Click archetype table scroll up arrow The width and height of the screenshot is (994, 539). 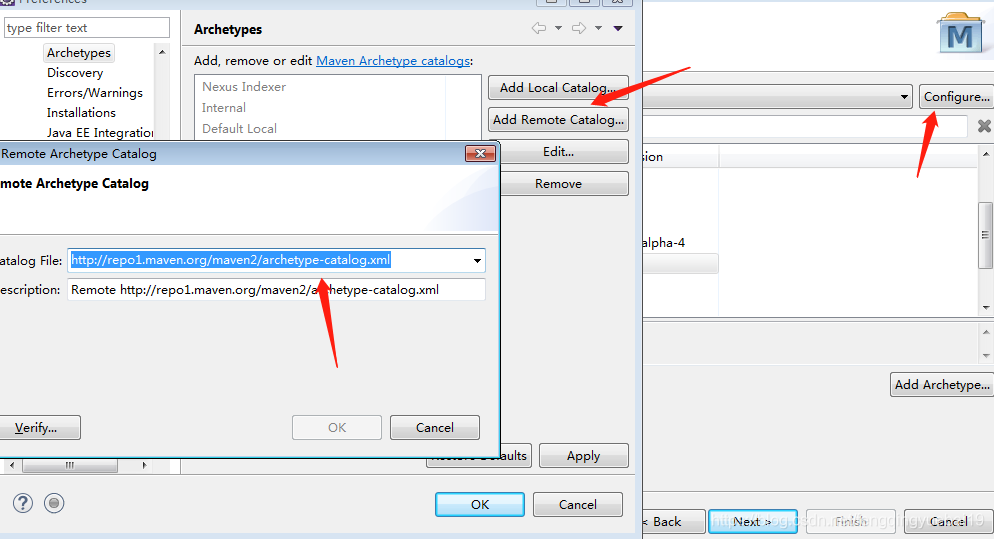pos(986,154)
